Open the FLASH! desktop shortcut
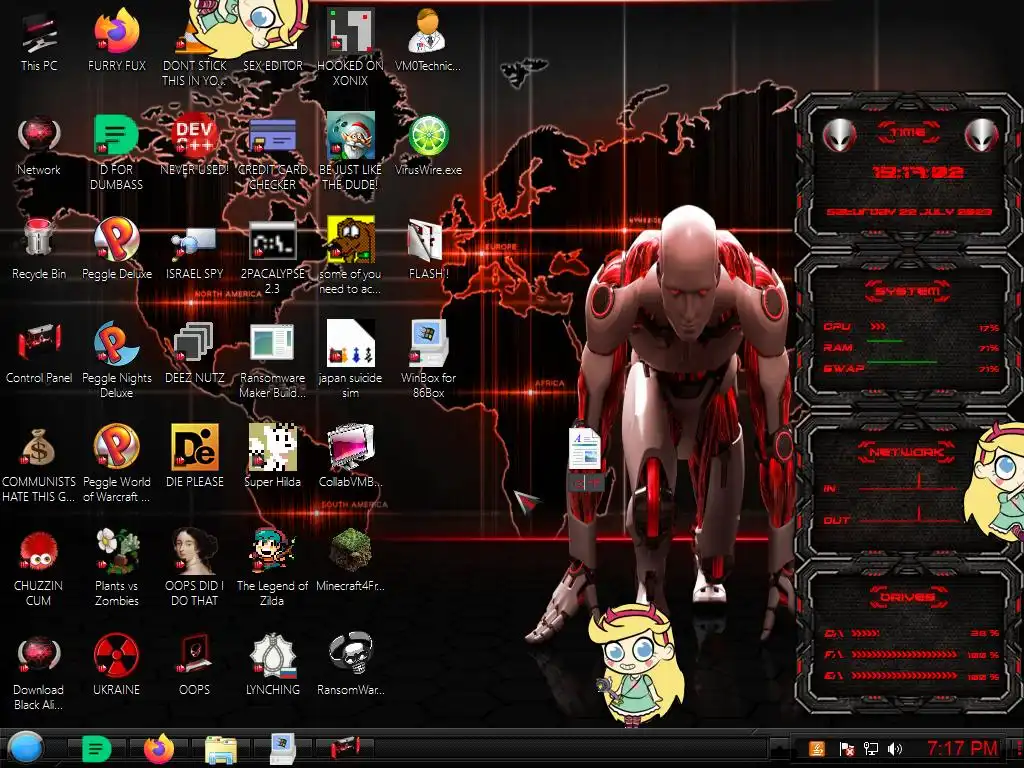 click(428, 249)
